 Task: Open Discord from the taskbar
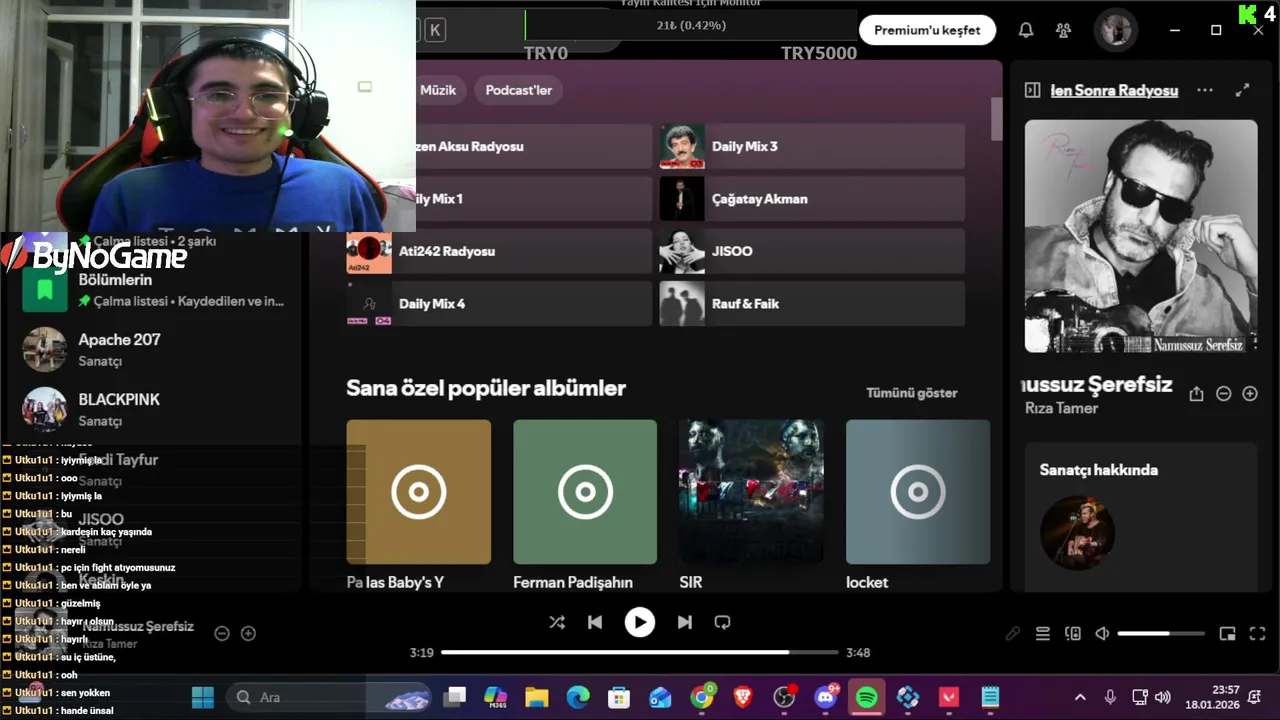coord(826,697)
